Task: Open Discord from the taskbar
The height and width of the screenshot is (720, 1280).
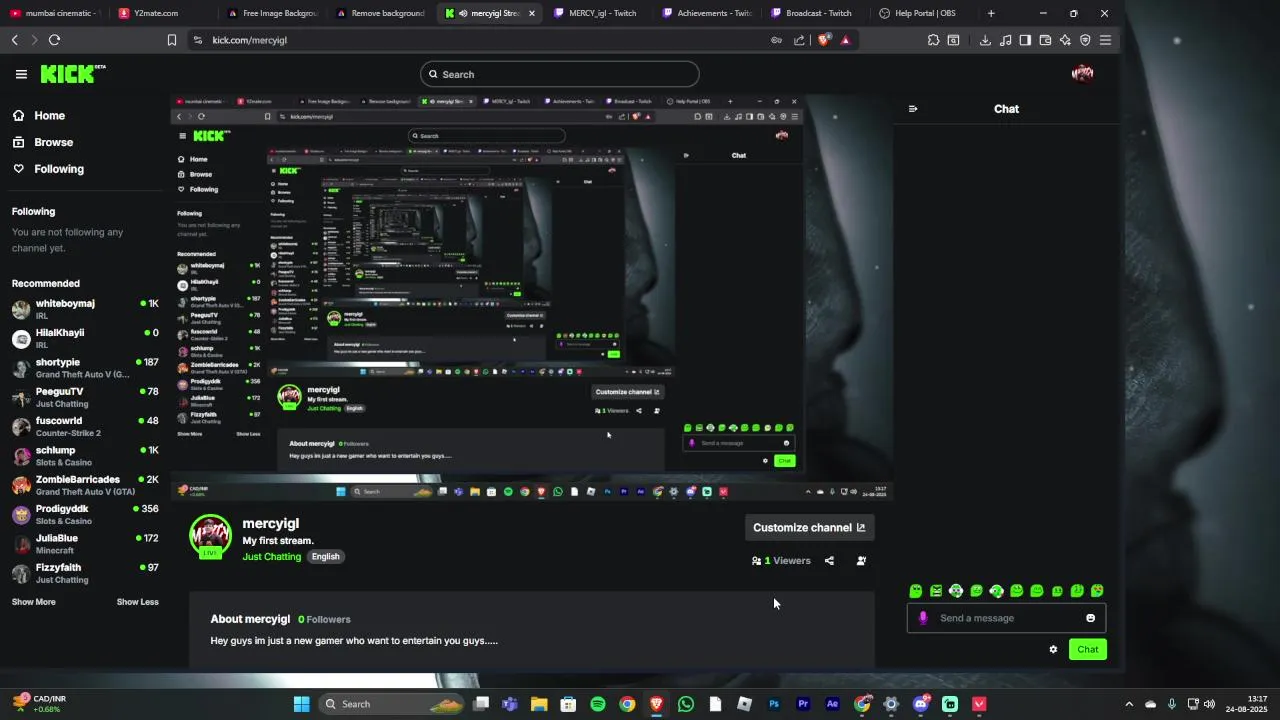Action: point(921,704)
